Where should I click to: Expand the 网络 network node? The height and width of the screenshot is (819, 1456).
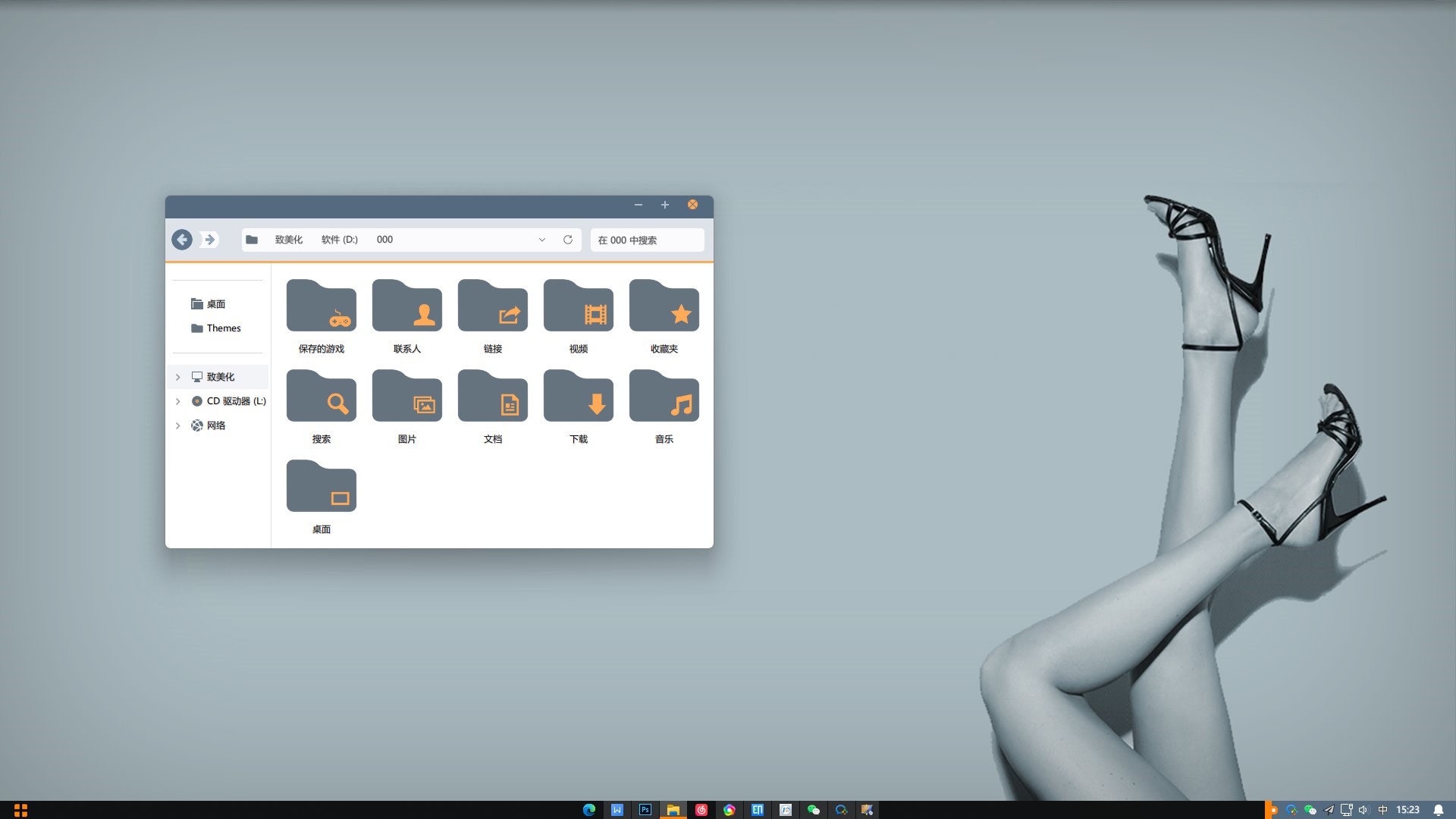click(178, 425)
